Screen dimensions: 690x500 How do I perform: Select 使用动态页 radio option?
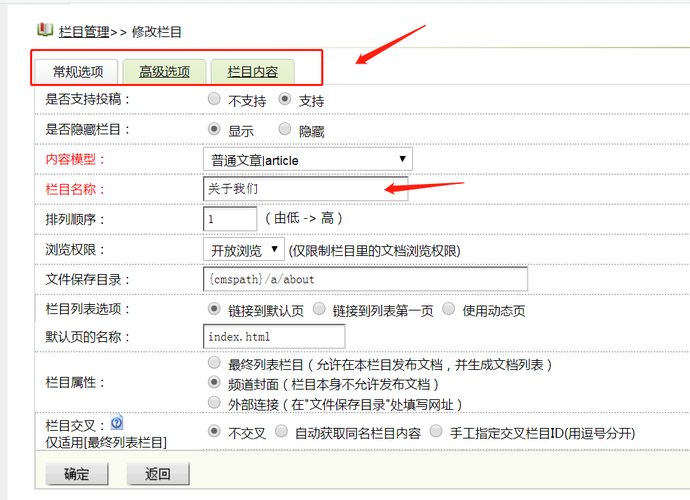448,309
